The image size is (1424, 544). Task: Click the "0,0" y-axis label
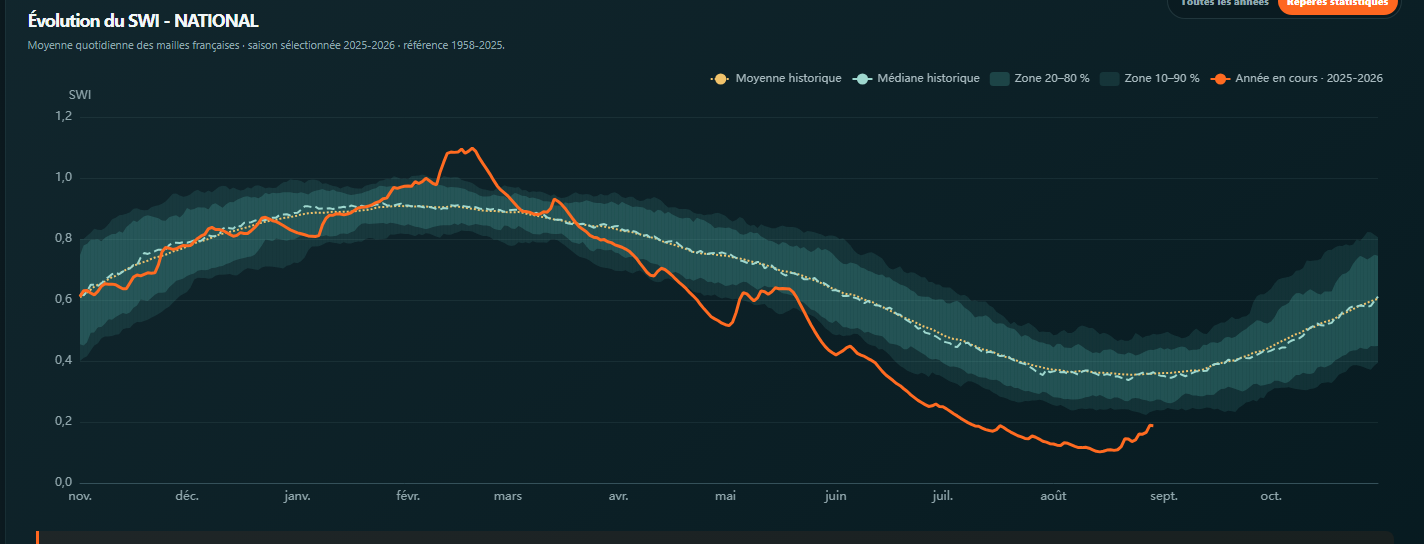[x=63, y=482]
